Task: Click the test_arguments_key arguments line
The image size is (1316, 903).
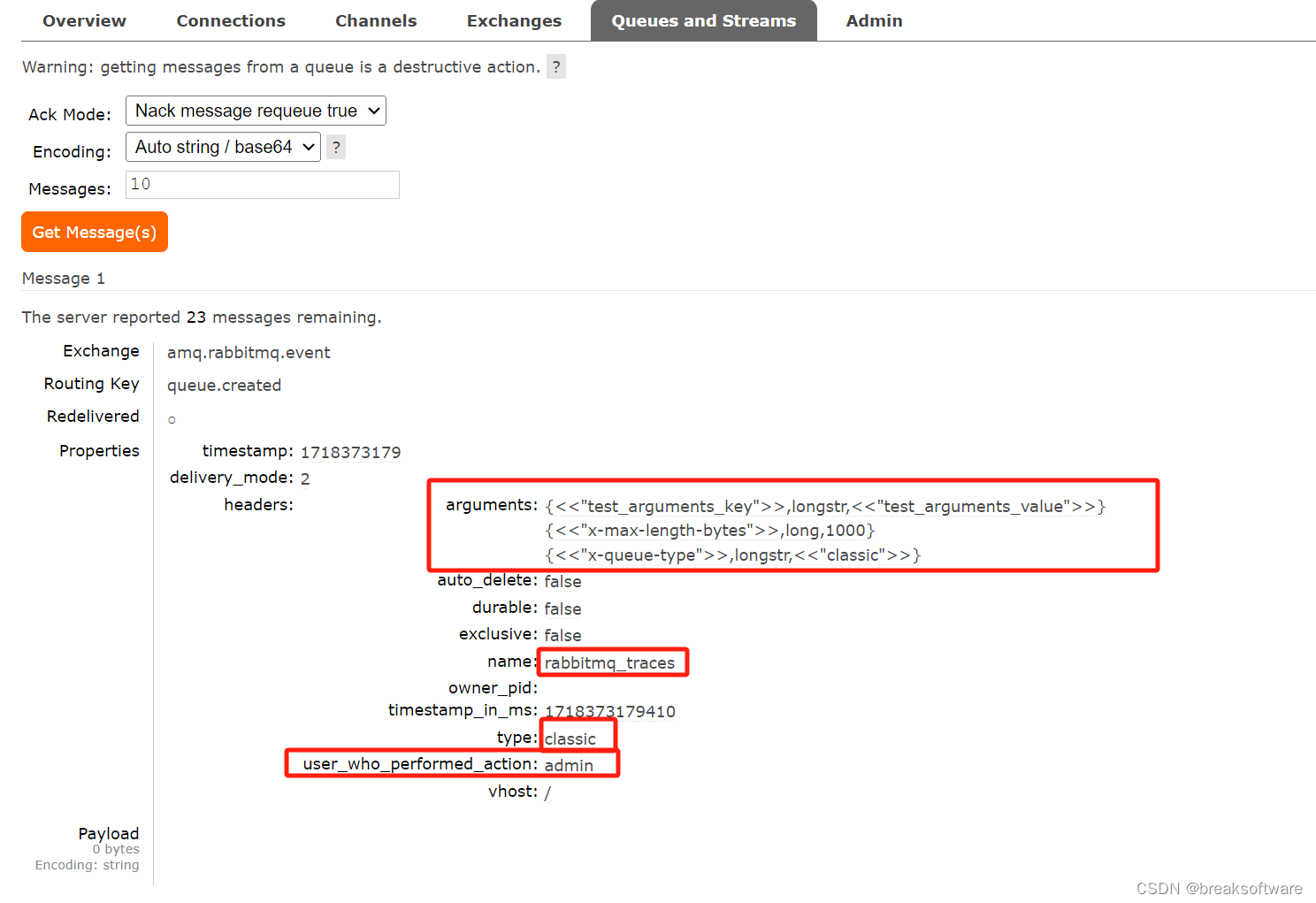Action: pos(825,506)
